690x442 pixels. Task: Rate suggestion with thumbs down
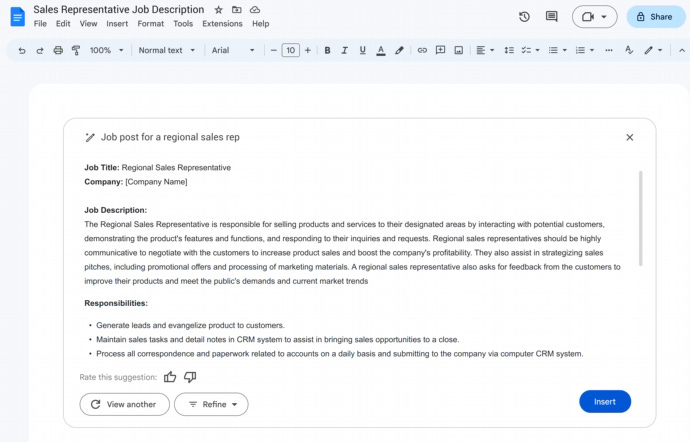(190, 377)
